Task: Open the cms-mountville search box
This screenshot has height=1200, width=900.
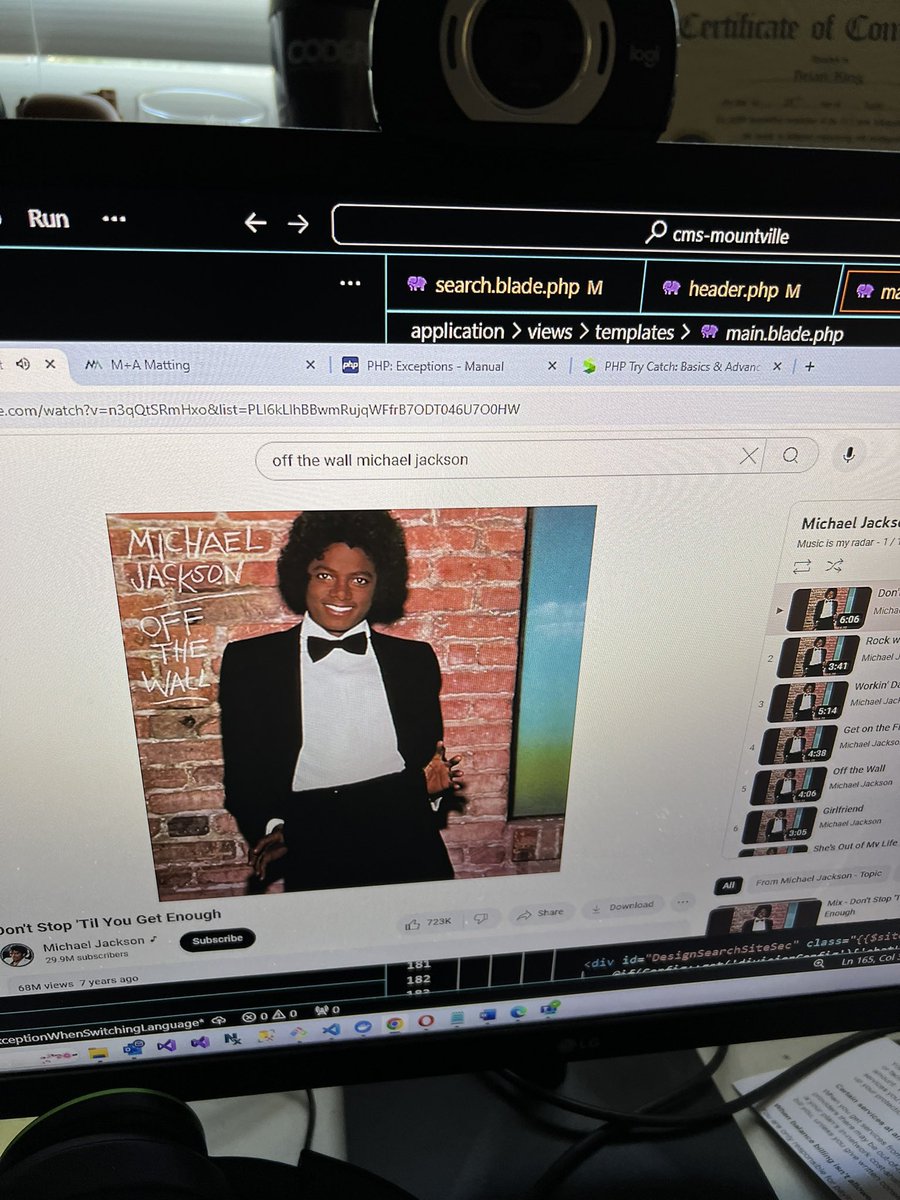Action: coord(616,227)
